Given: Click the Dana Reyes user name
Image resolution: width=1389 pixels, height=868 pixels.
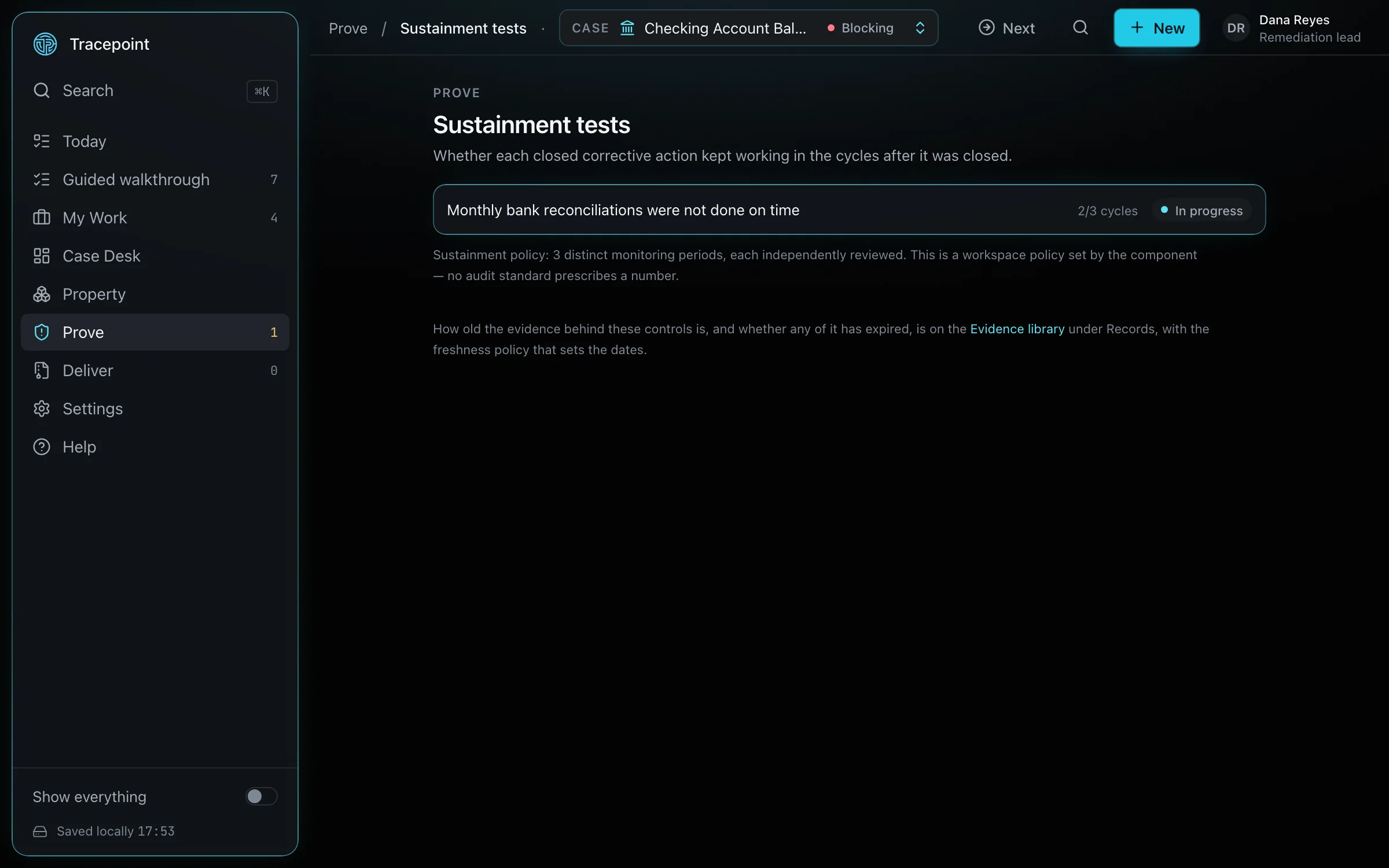Looking at the screenshot, I should pyautogui.click(x=1294, y=20).
